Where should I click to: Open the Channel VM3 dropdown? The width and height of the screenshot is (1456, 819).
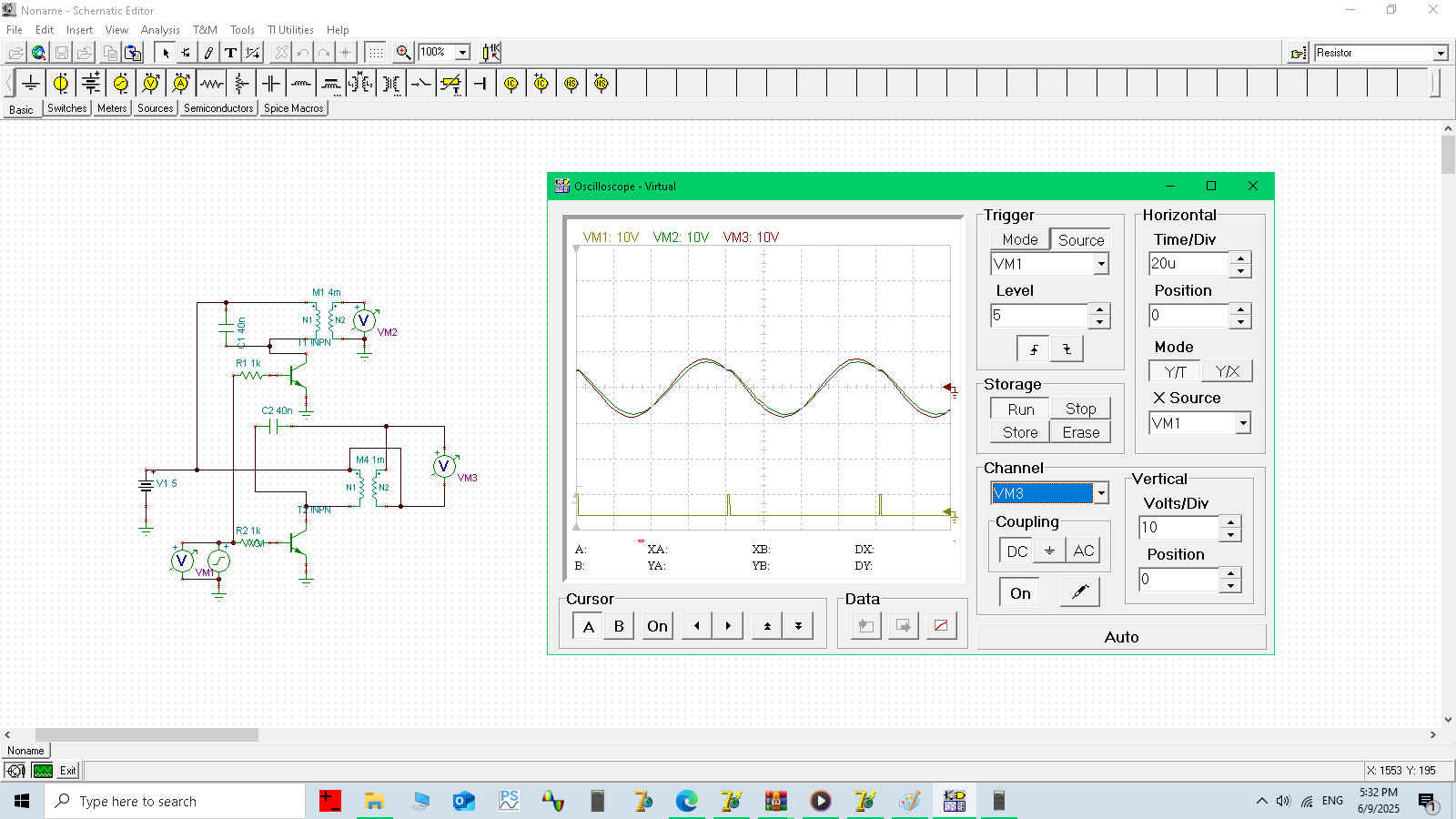click(x=1101, y=493)
